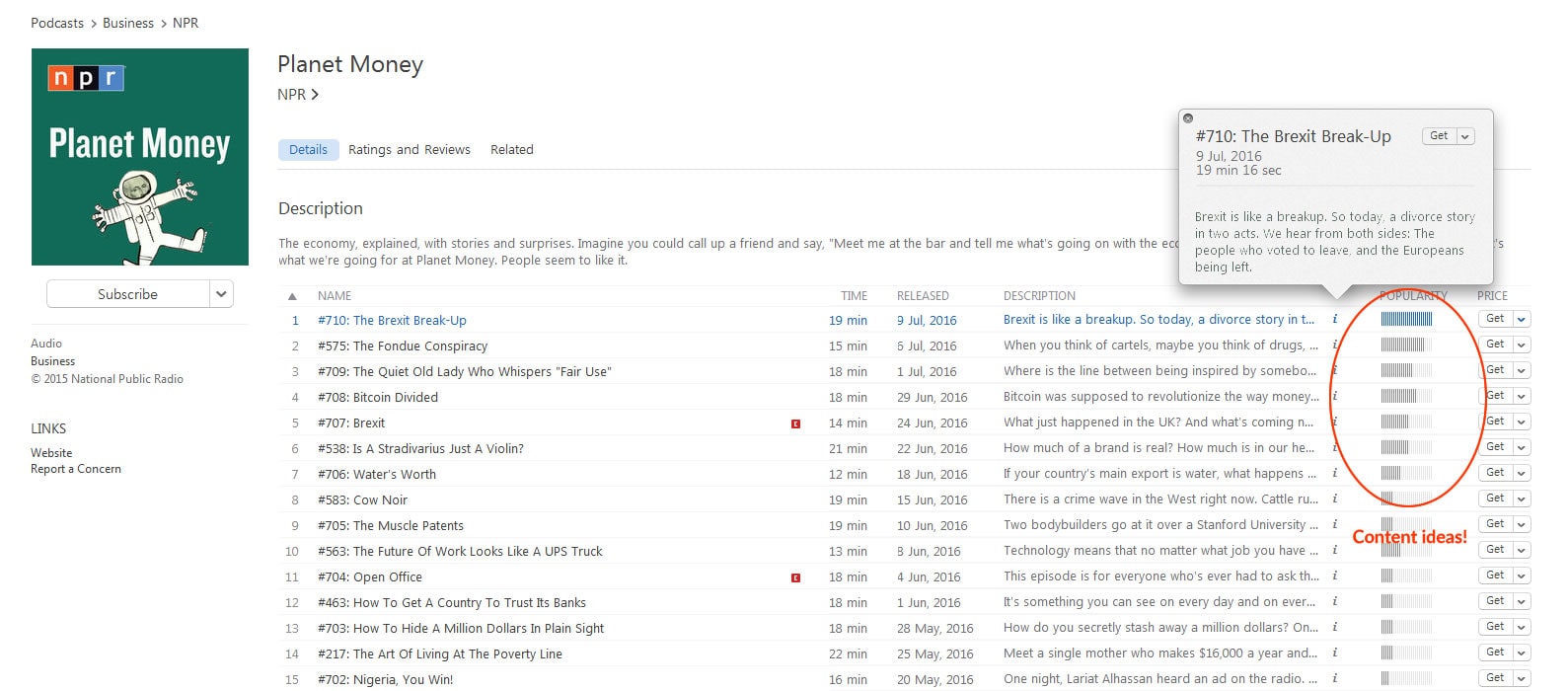Sort by DESCRIPTION column header
The height and width of the screenshot is (691, 1568).
(1039, 296)
